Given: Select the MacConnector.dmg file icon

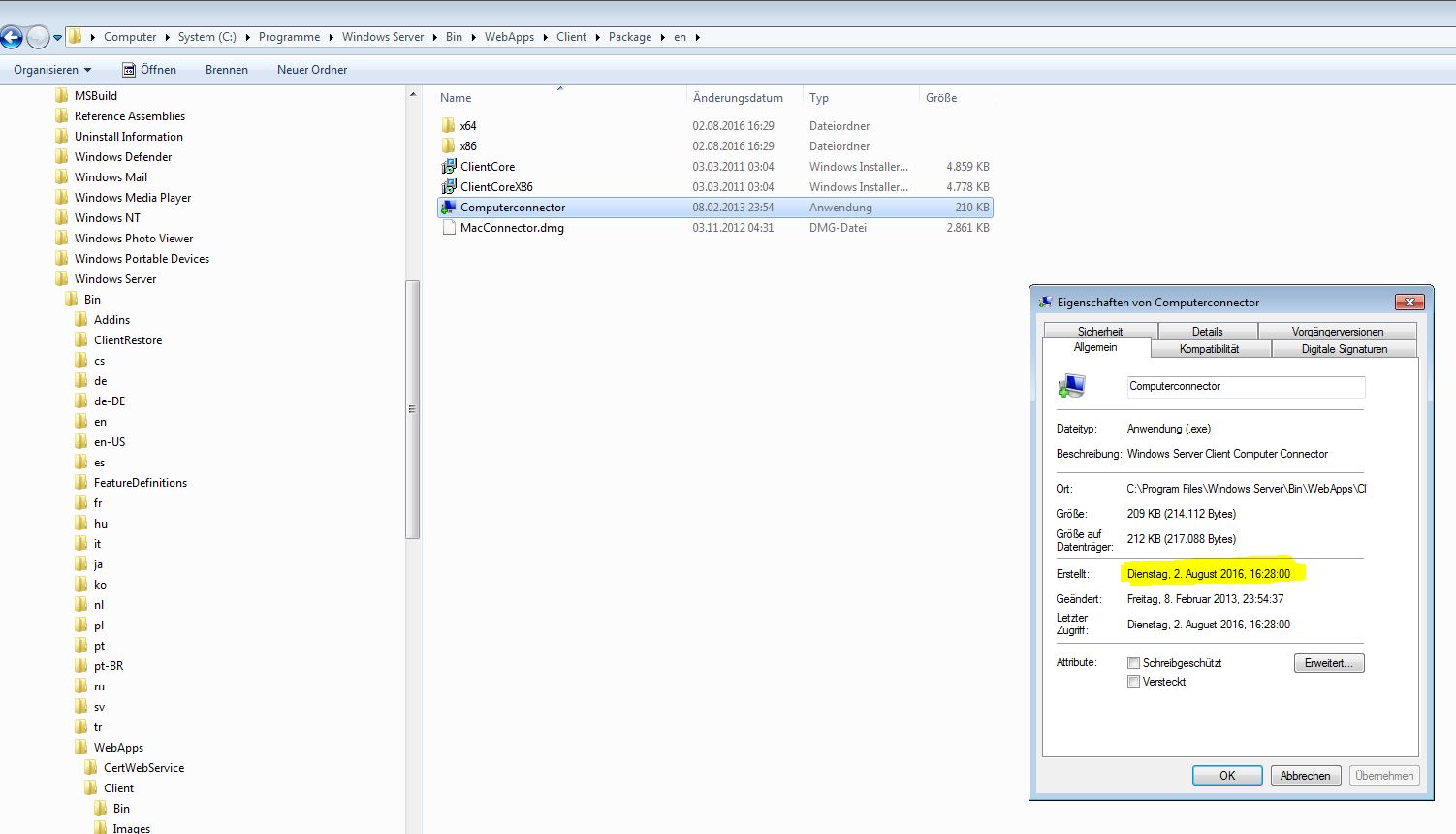Looking at the screenshot, I should [448, 228].
